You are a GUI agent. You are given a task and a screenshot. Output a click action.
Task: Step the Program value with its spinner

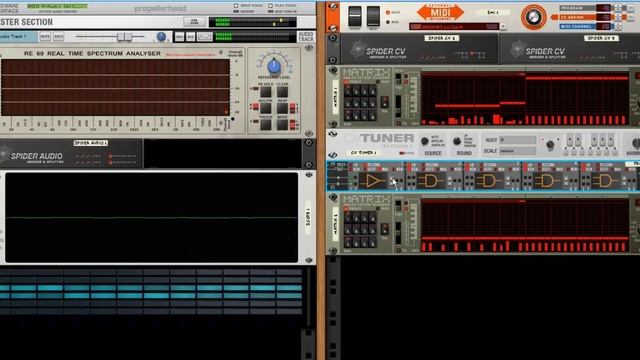pyautogui.click(x=618, y=8)
